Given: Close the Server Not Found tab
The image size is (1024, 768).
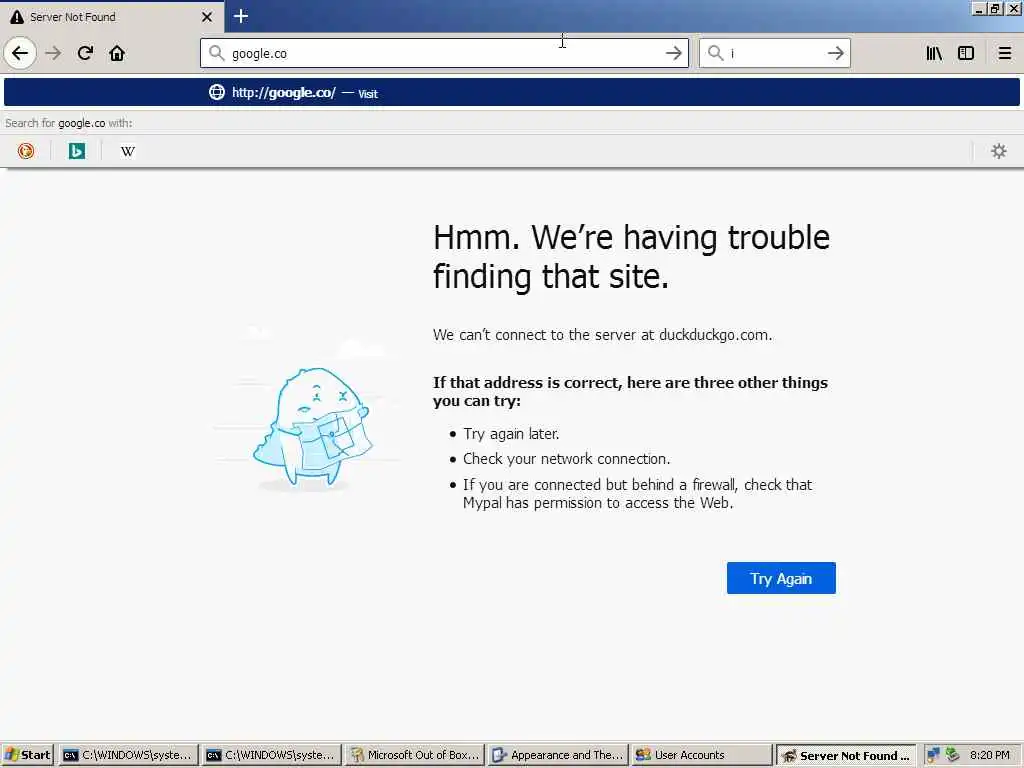Looking at the screenshot, I should [x=206, y=16].
